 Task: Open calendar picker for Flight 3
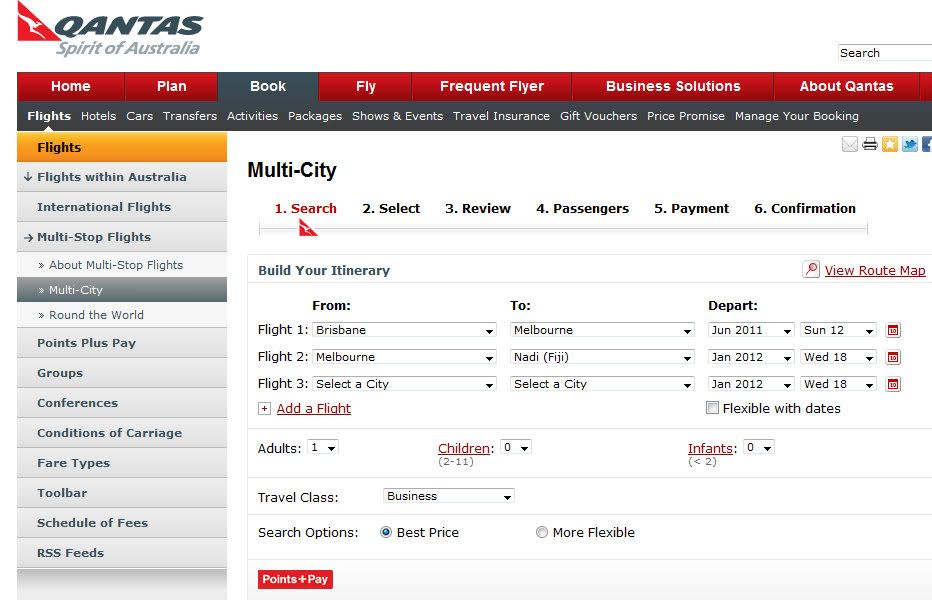(x=893, y=384)
